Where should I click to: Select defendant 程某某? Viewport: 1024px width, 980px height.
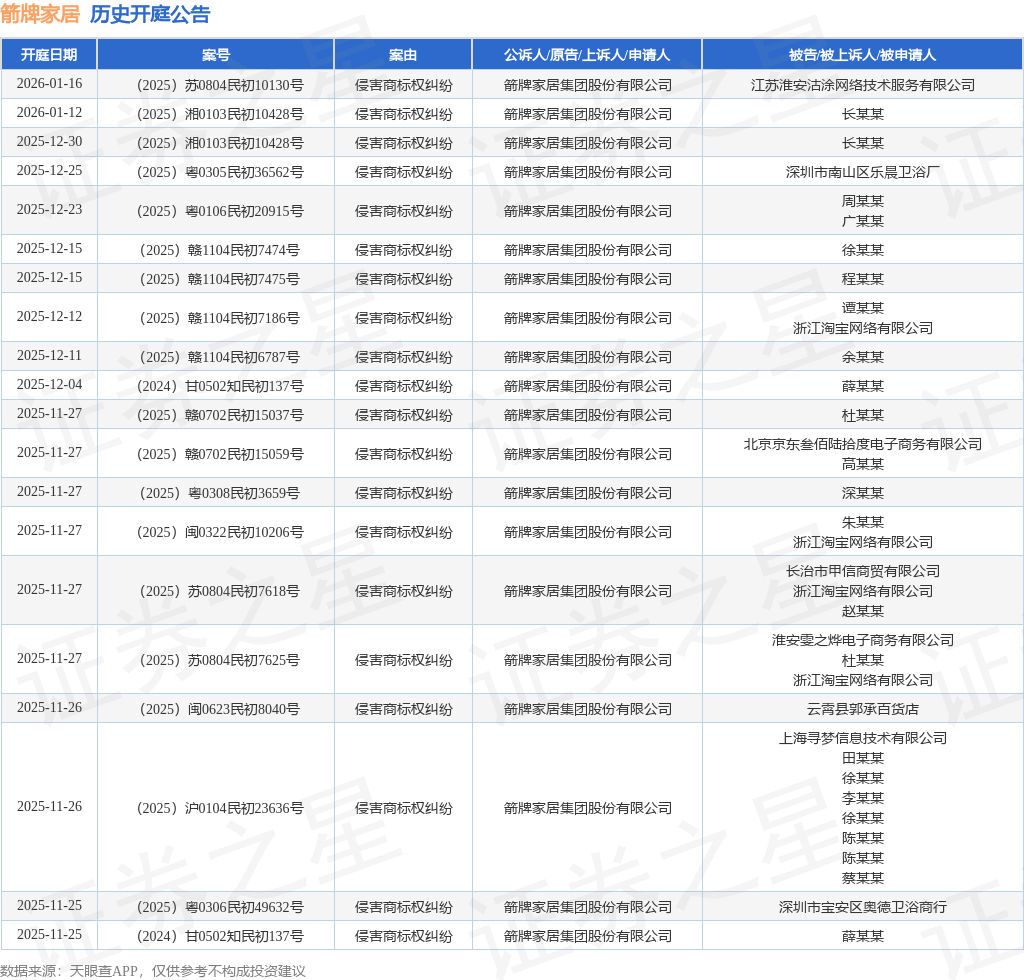(863, 279)
